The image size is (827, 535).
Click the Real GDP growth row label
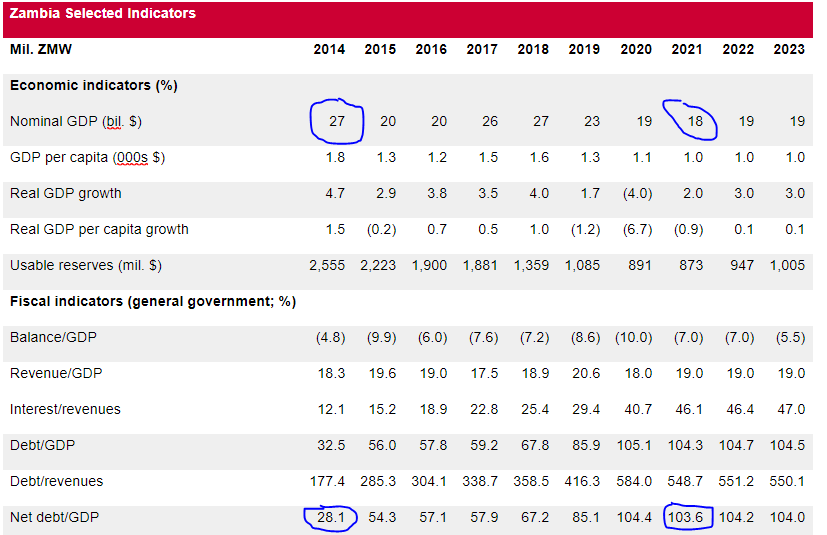click(x=65, y=193)
